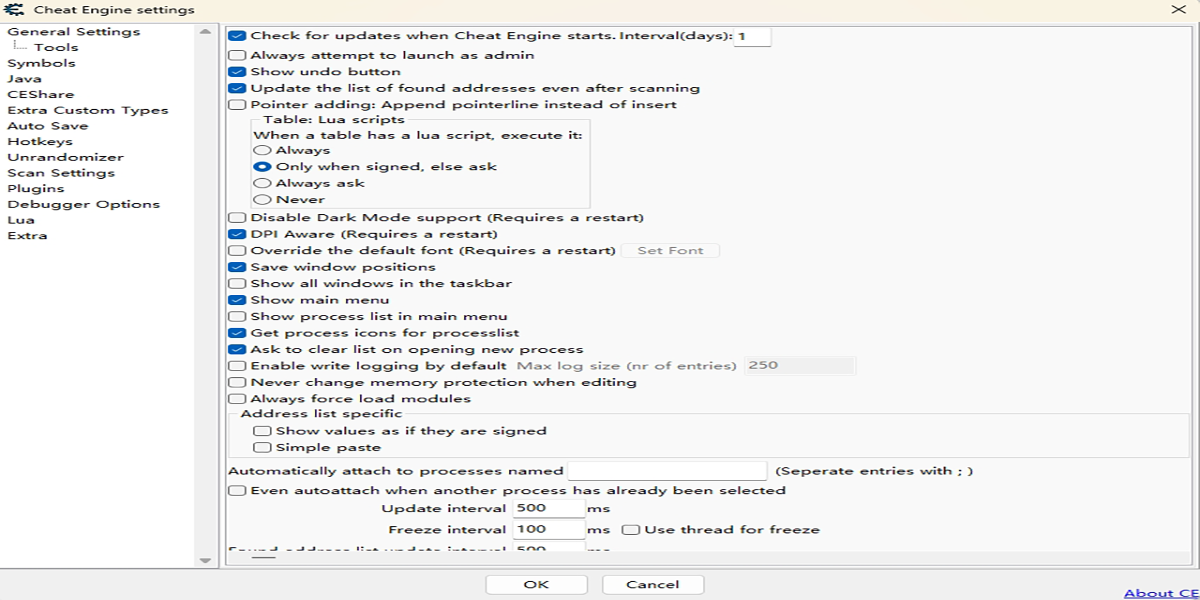Enable Never change memory protection when editing
This screenshot has width=1200, height=600.
coord(237,382)
